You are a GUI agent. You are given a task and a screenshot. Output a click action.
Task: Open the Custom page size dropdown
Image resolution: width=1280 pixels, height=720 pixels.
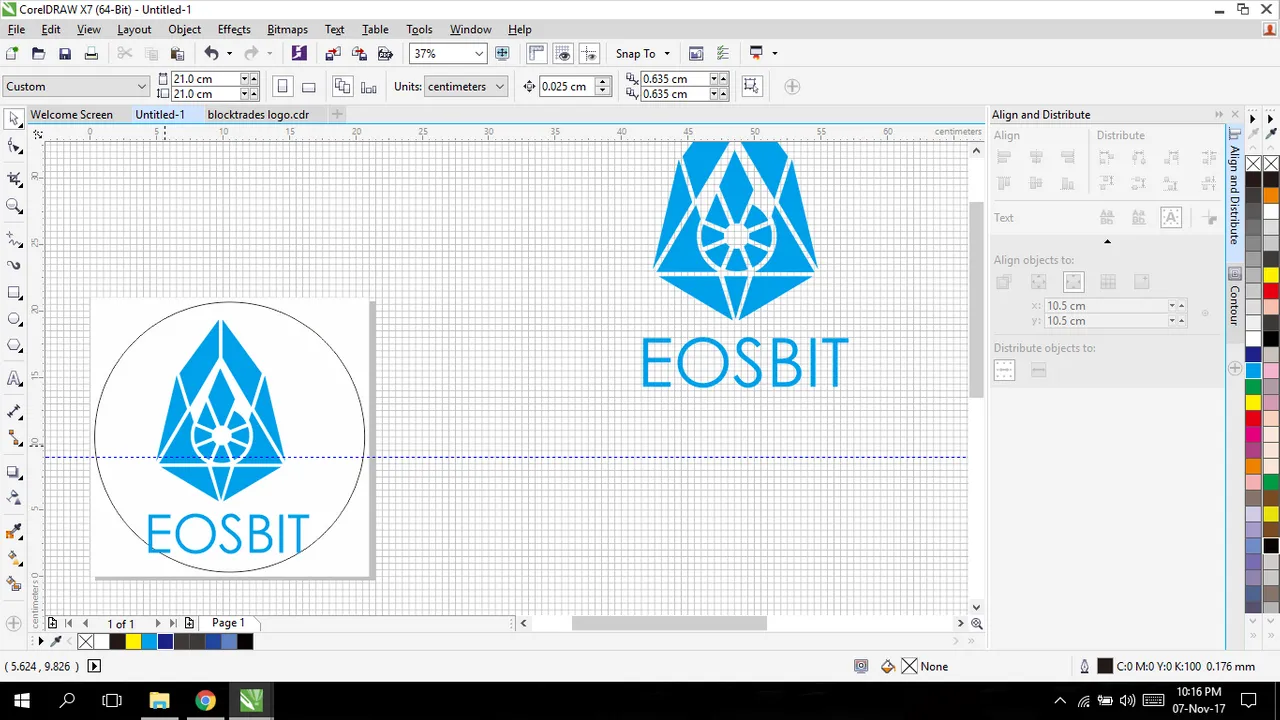[141, 86]
